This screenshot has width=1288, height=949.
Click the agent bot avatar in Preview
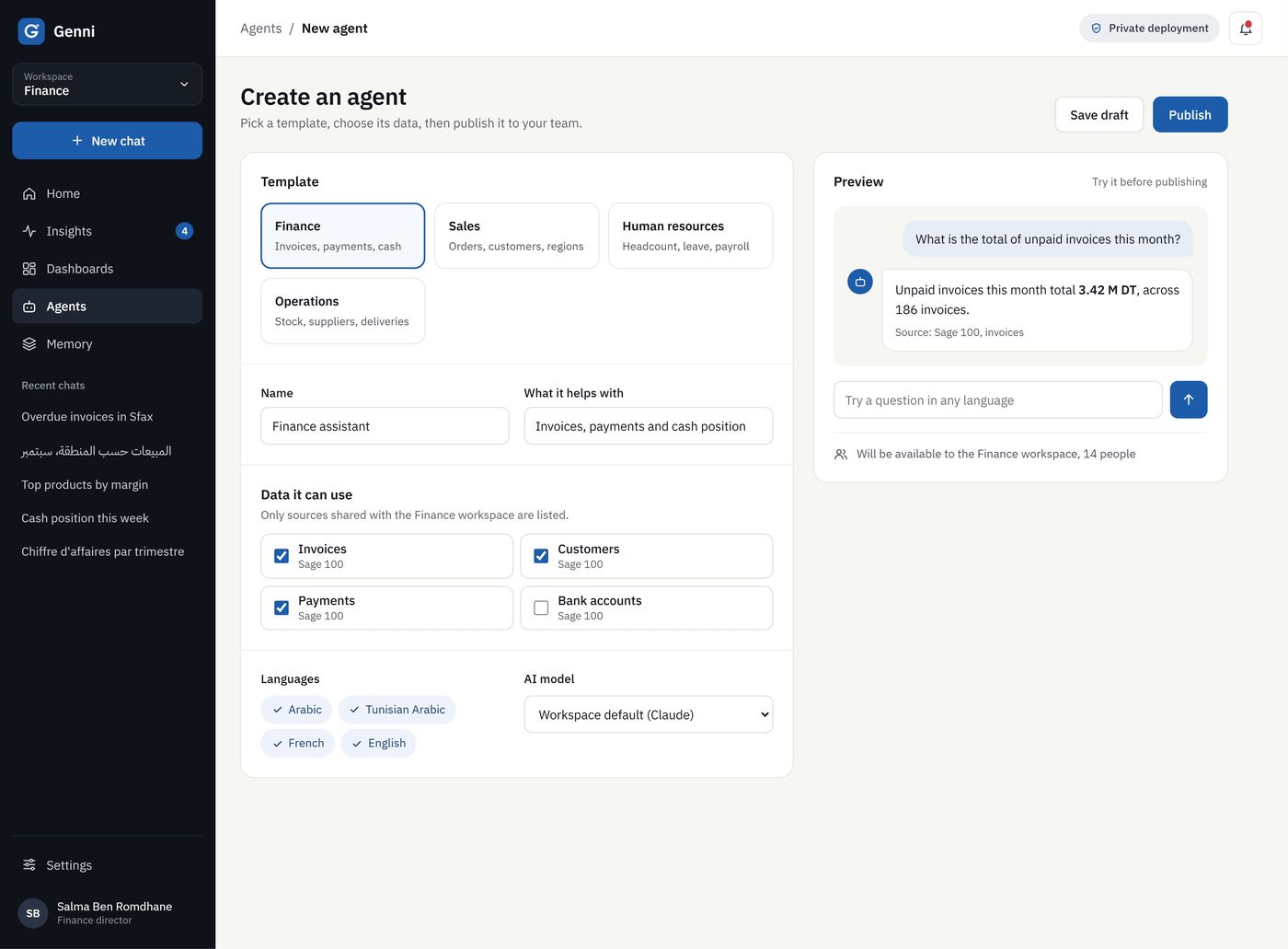click(860, 282)
